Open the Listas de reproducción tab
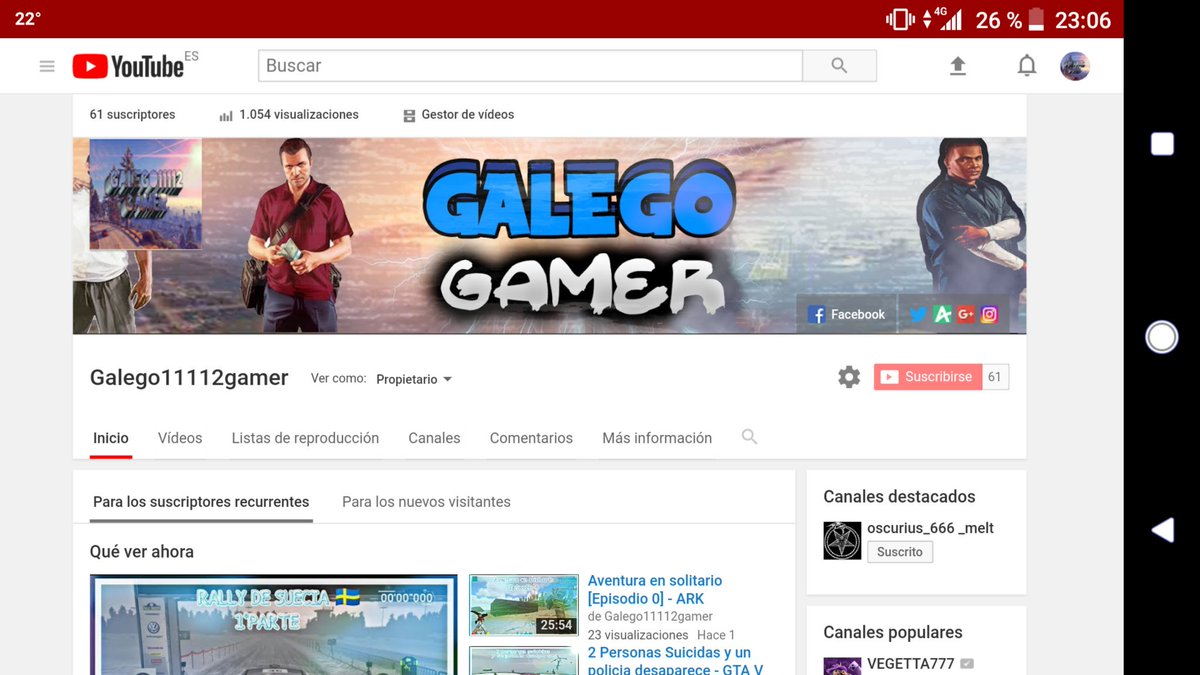The image size is (1200, 675). [x=305, y=438]
